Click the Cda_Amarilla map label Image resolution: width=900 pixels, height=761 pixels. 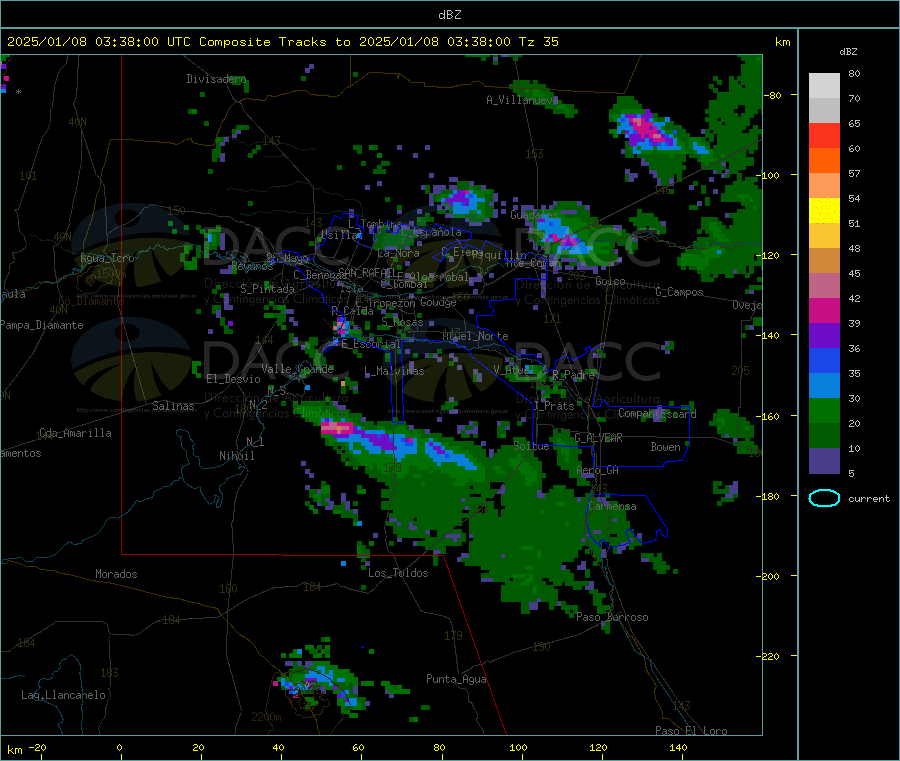click(x=75, y=433)
